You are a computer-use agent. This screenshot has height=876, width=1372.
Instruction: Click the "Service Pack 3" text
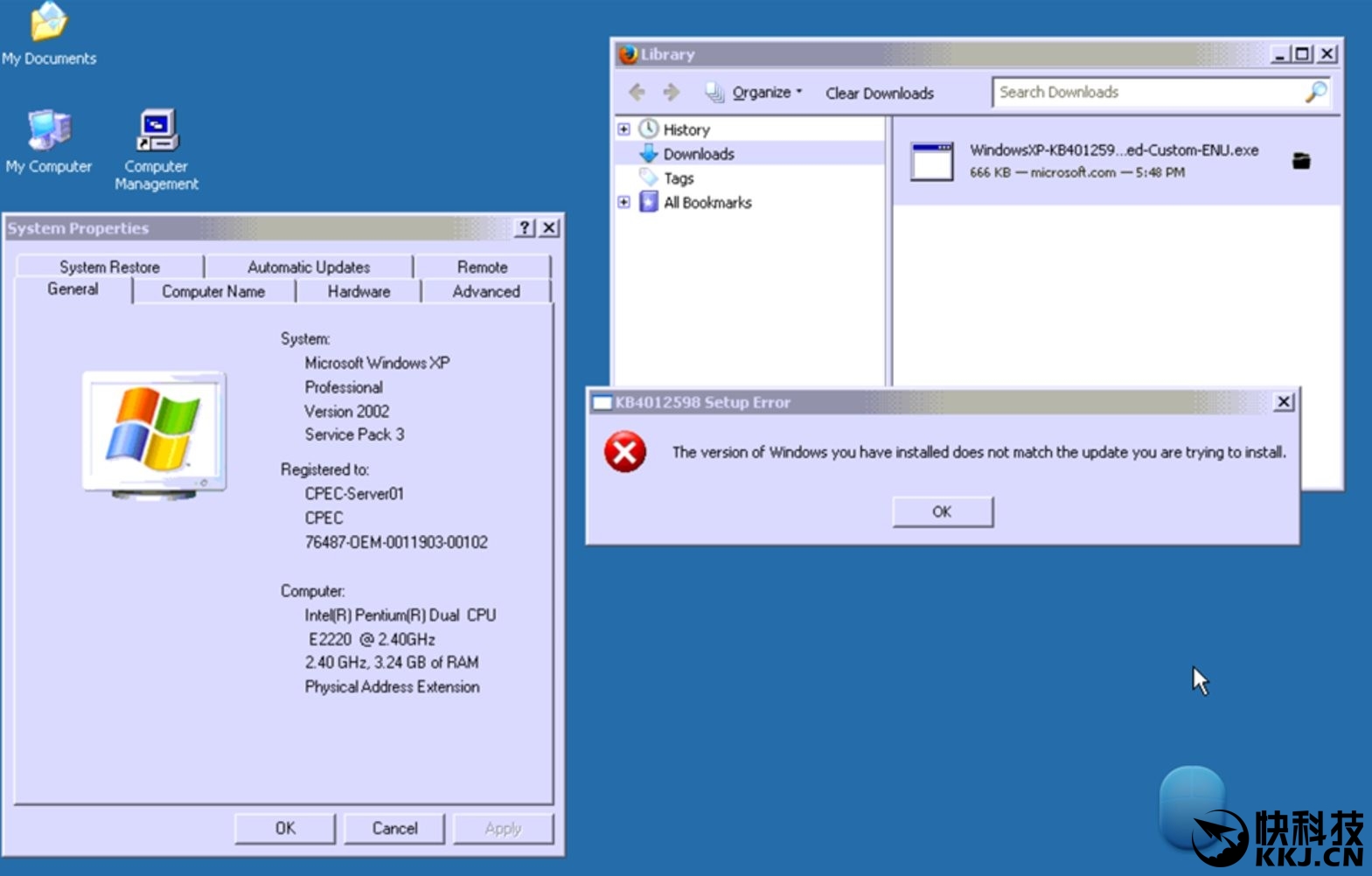(354, 435)
